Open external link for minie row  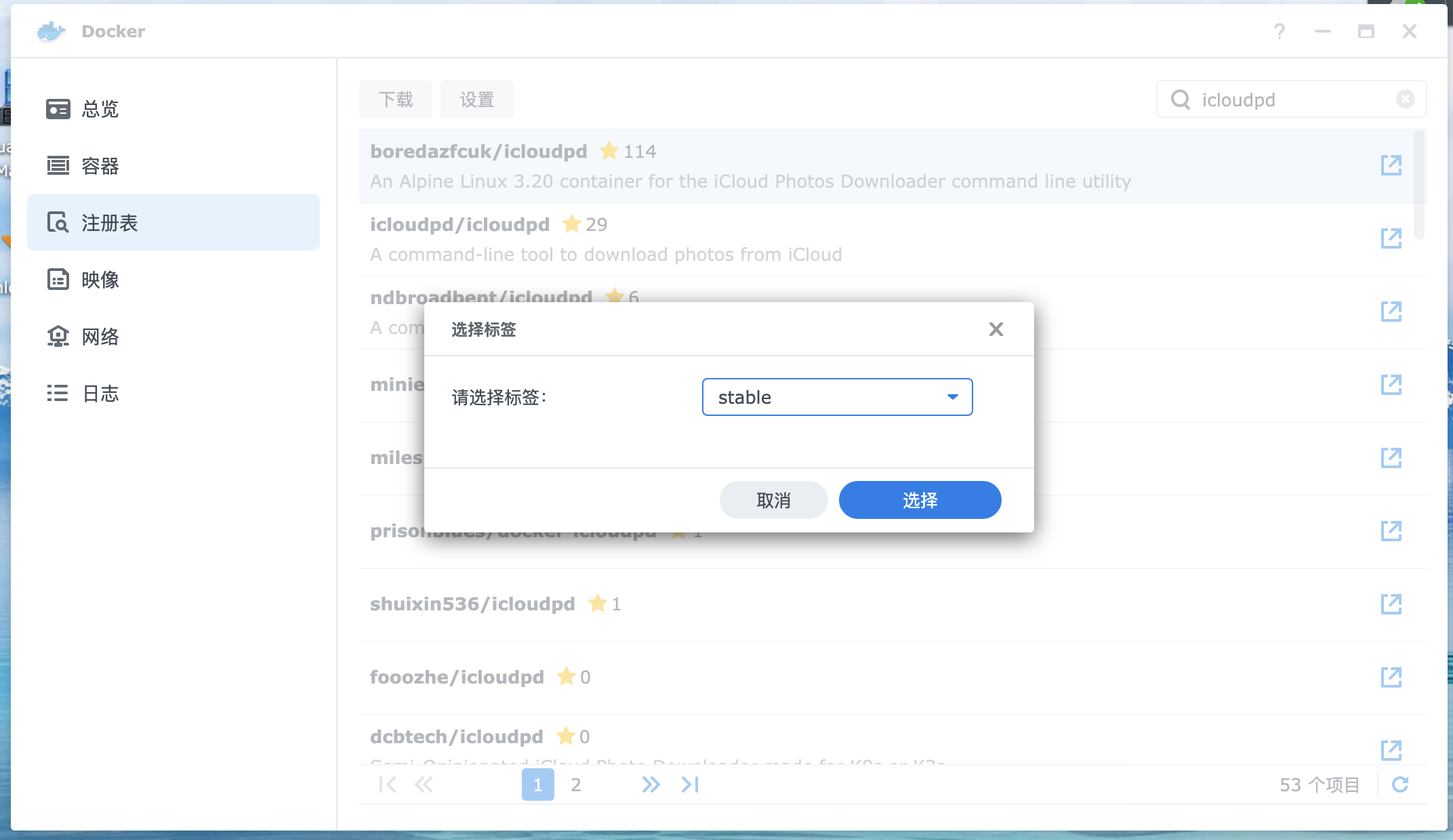[1391, 385]
